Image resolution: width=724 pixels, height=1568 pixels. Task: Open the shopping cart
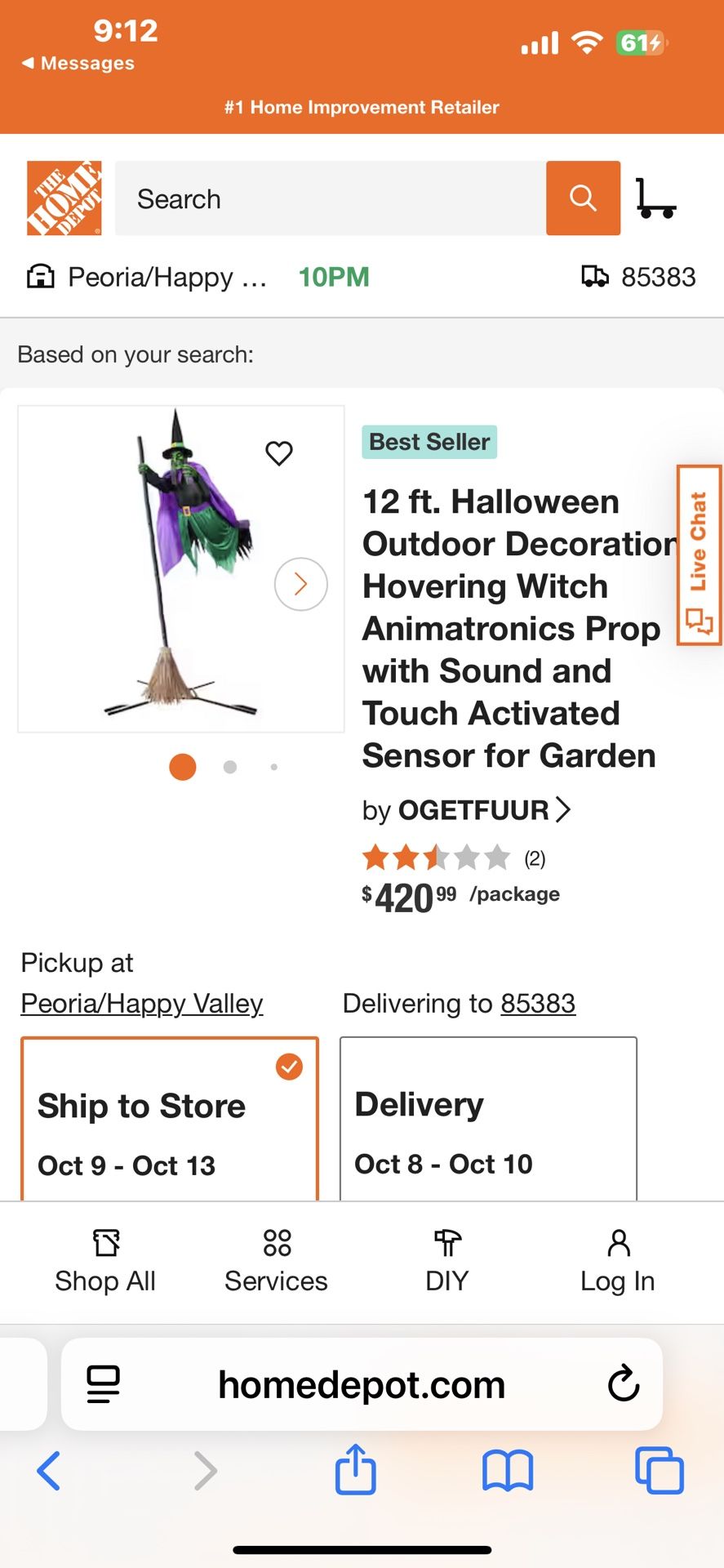(655, 198)
